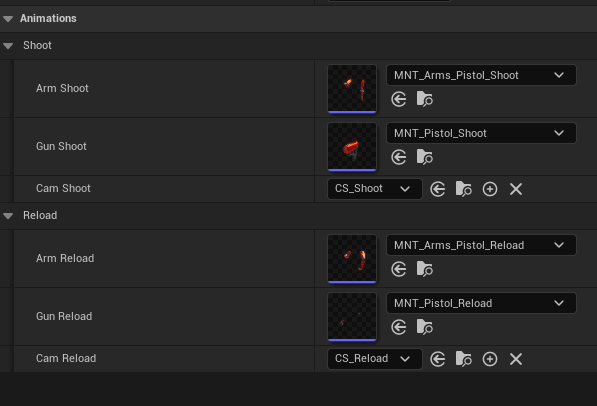The height and width of the screenshot is (406, 597).
Task: Collapse the Shoot section
Action: (8, 46)
